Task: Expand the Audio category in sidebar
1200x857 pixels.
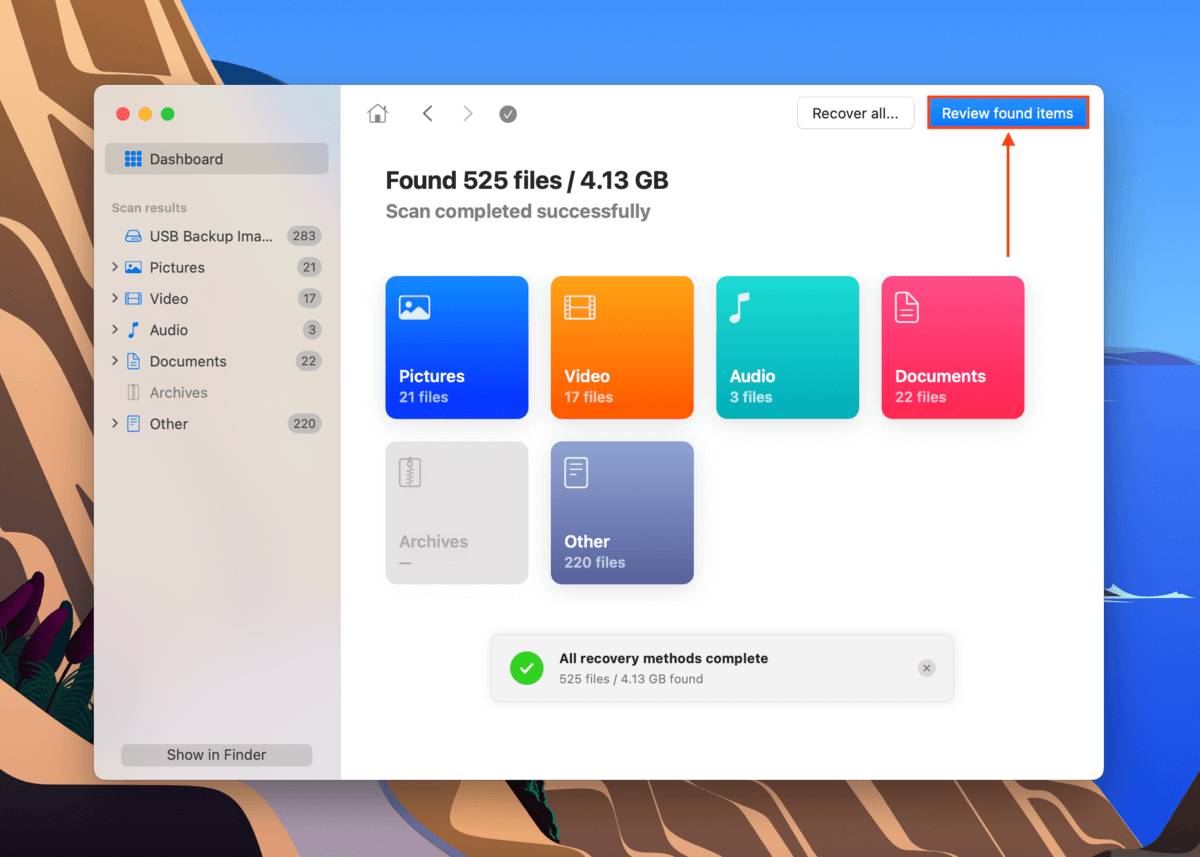Action: click(114, 329)
